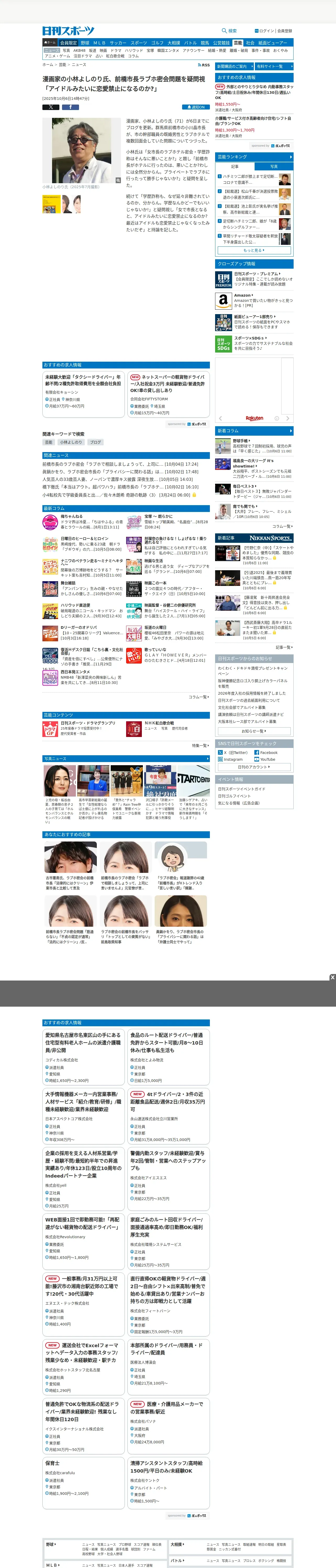Open the 社会 navigation tab
The width and height of the screenshot is (336, 1568).
click(250, 43)
